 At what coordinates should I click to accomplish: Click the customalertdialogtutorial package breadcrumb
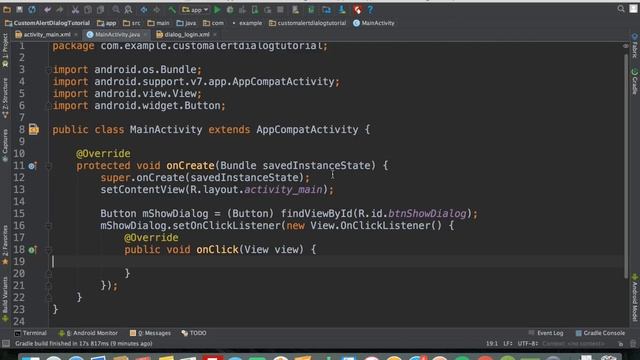[x=307, y=23]
